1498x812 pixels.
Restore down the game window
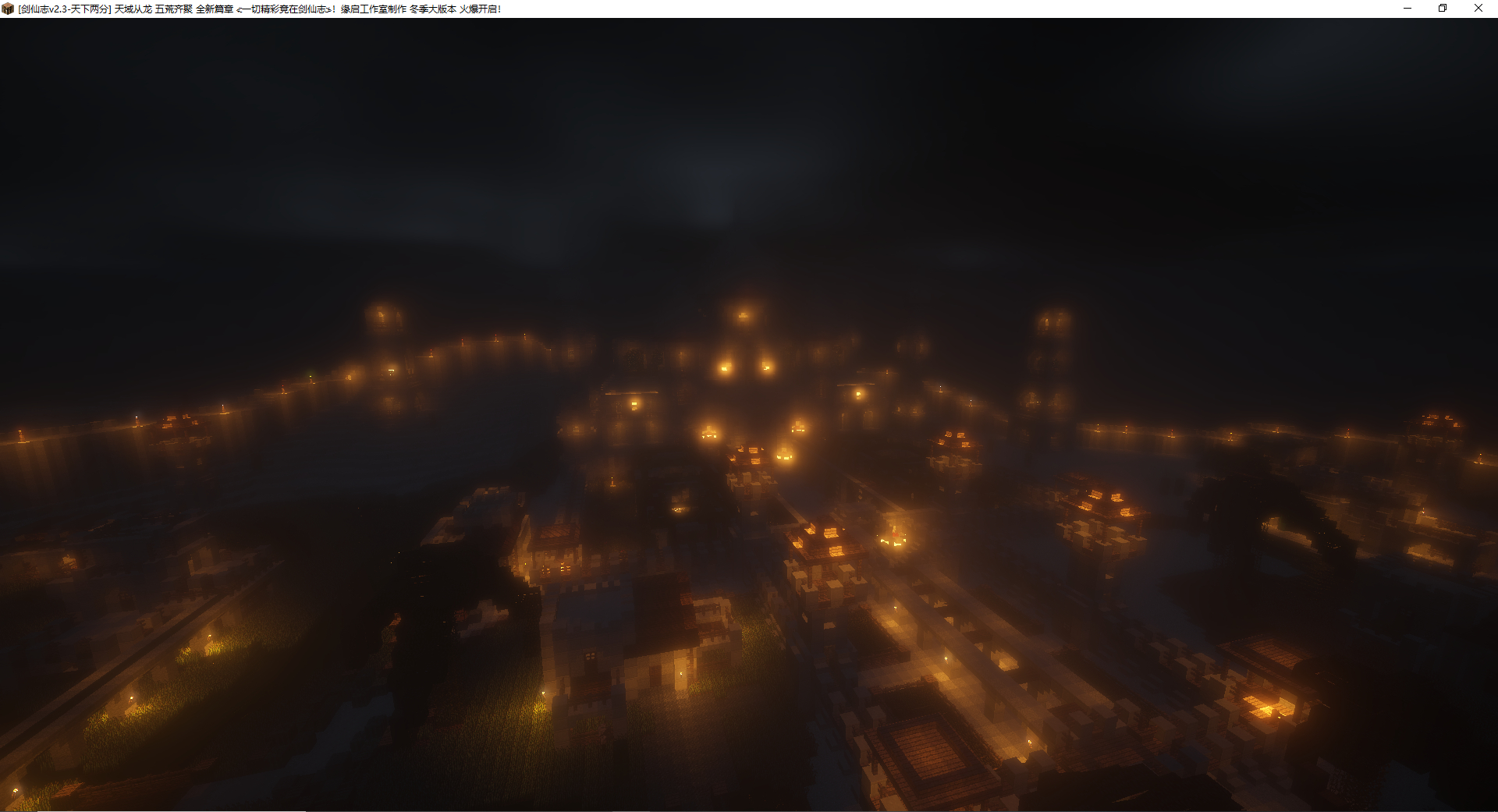click(1443, 9)
